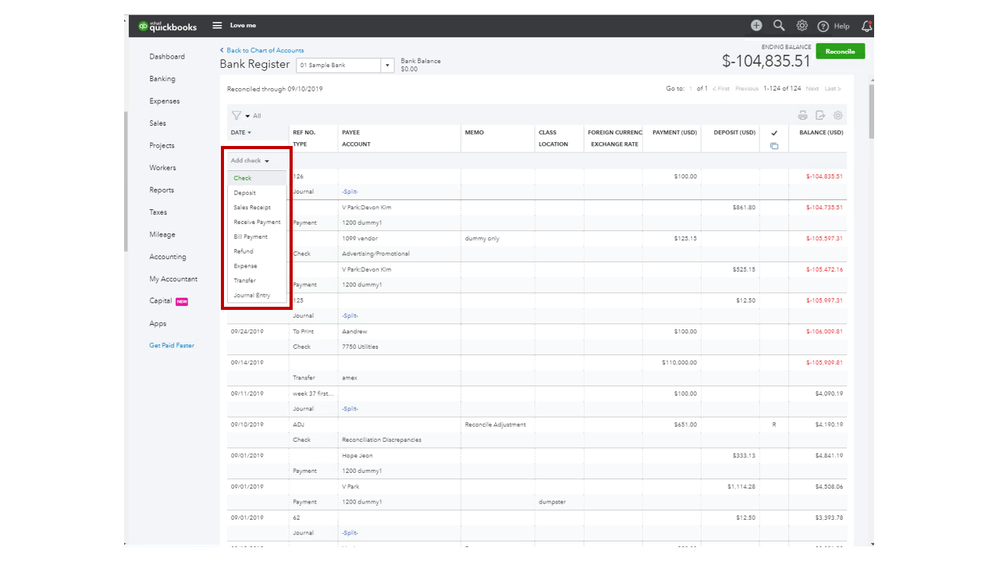The width and height of the screenshot is (999, 562).
Task: Print the register using the printer icon
Action: pos(802,115)
